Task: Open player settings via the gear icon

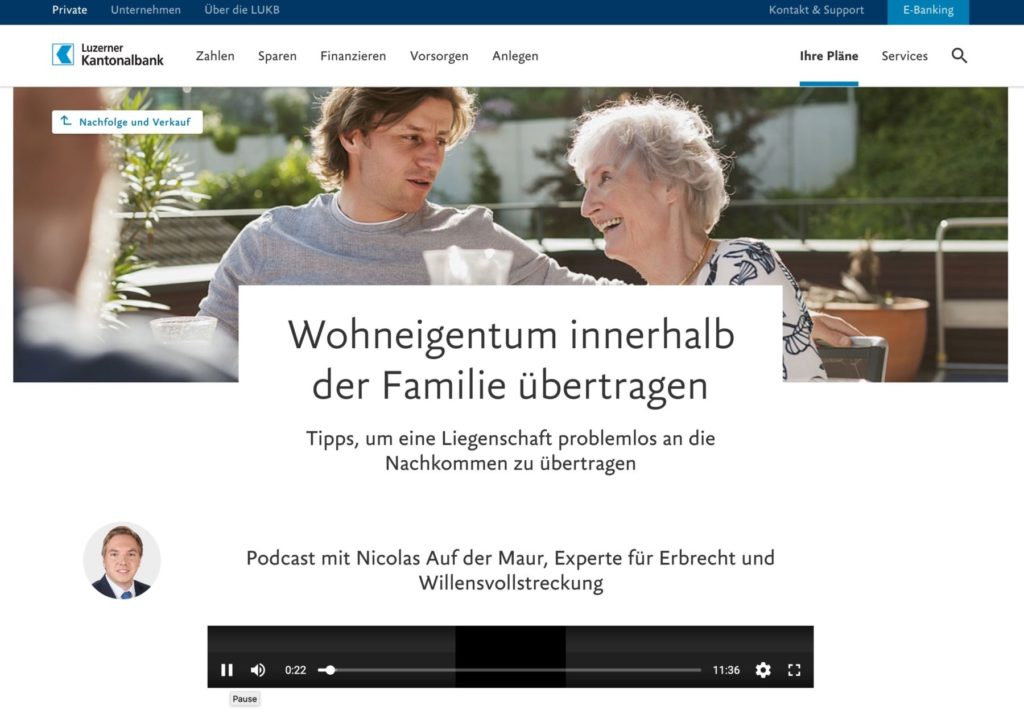Action: click(763, 670)
